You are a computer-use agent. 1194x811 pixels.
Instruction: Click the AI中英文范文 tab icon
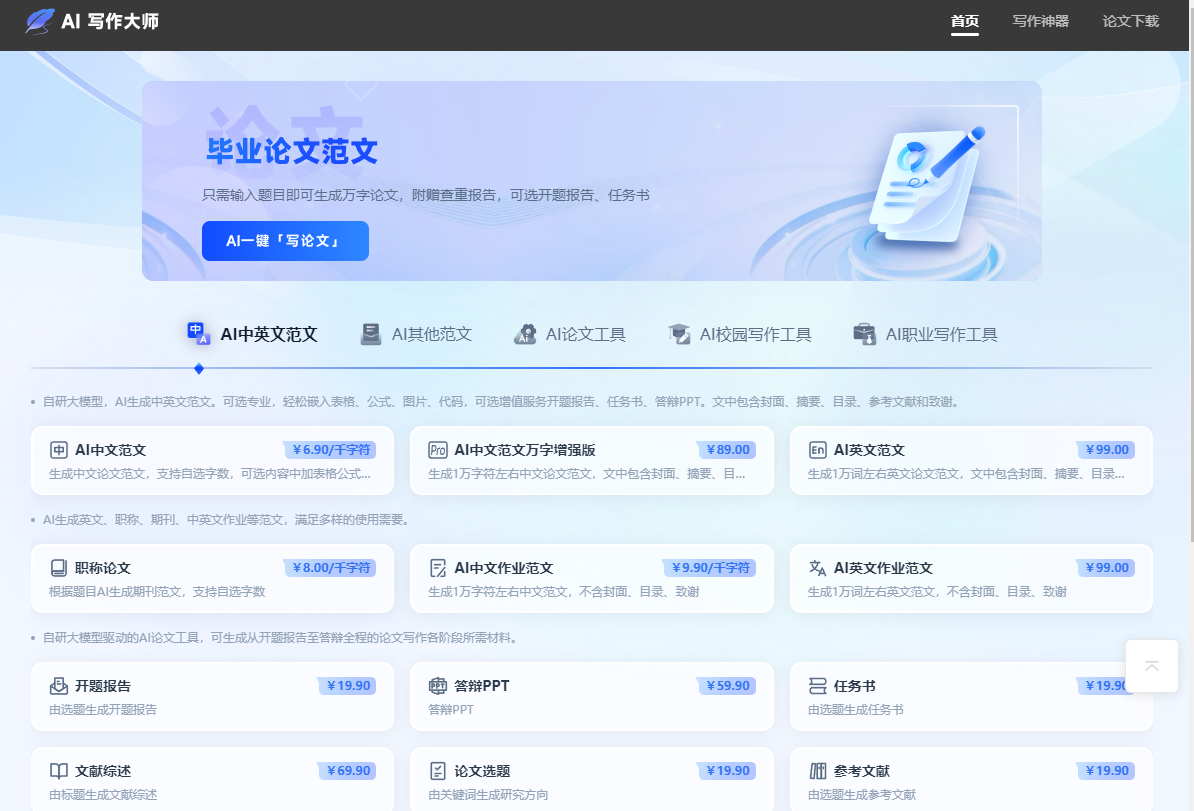[x=198, y=334]
